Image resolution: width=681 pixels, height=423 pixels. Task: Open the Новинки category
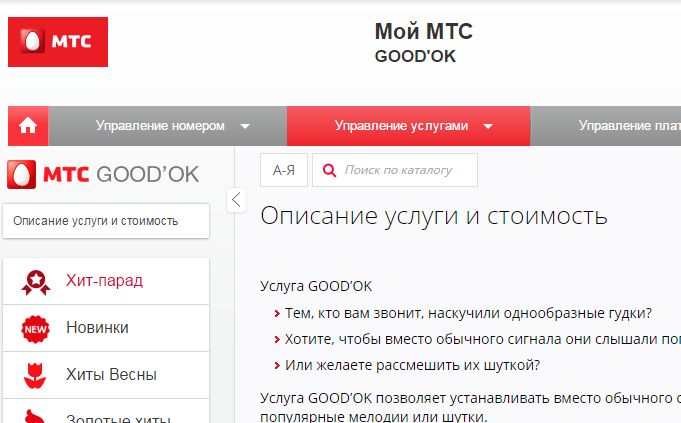[x=106, y=328]
